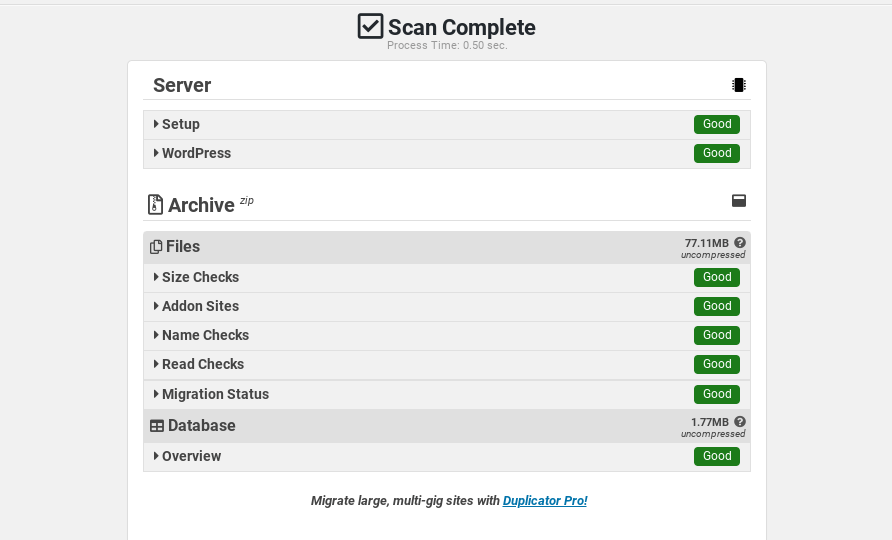Click the Good badge for Migration Status
The height and width of the screenshot is (540, 892).
(717, 394)
